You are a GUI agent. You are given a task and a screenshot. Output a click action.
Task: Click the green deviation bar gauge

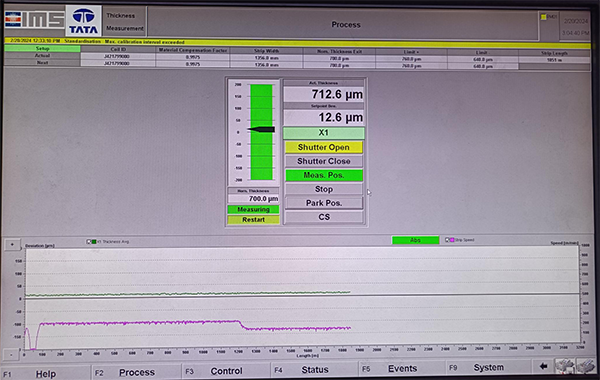(x=261, y=132)
